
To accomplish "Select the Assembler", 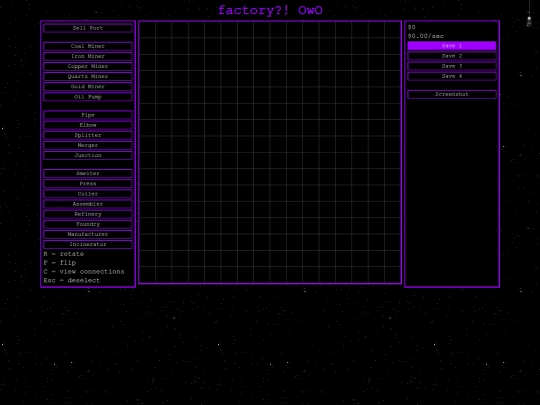I will (88, 204).
